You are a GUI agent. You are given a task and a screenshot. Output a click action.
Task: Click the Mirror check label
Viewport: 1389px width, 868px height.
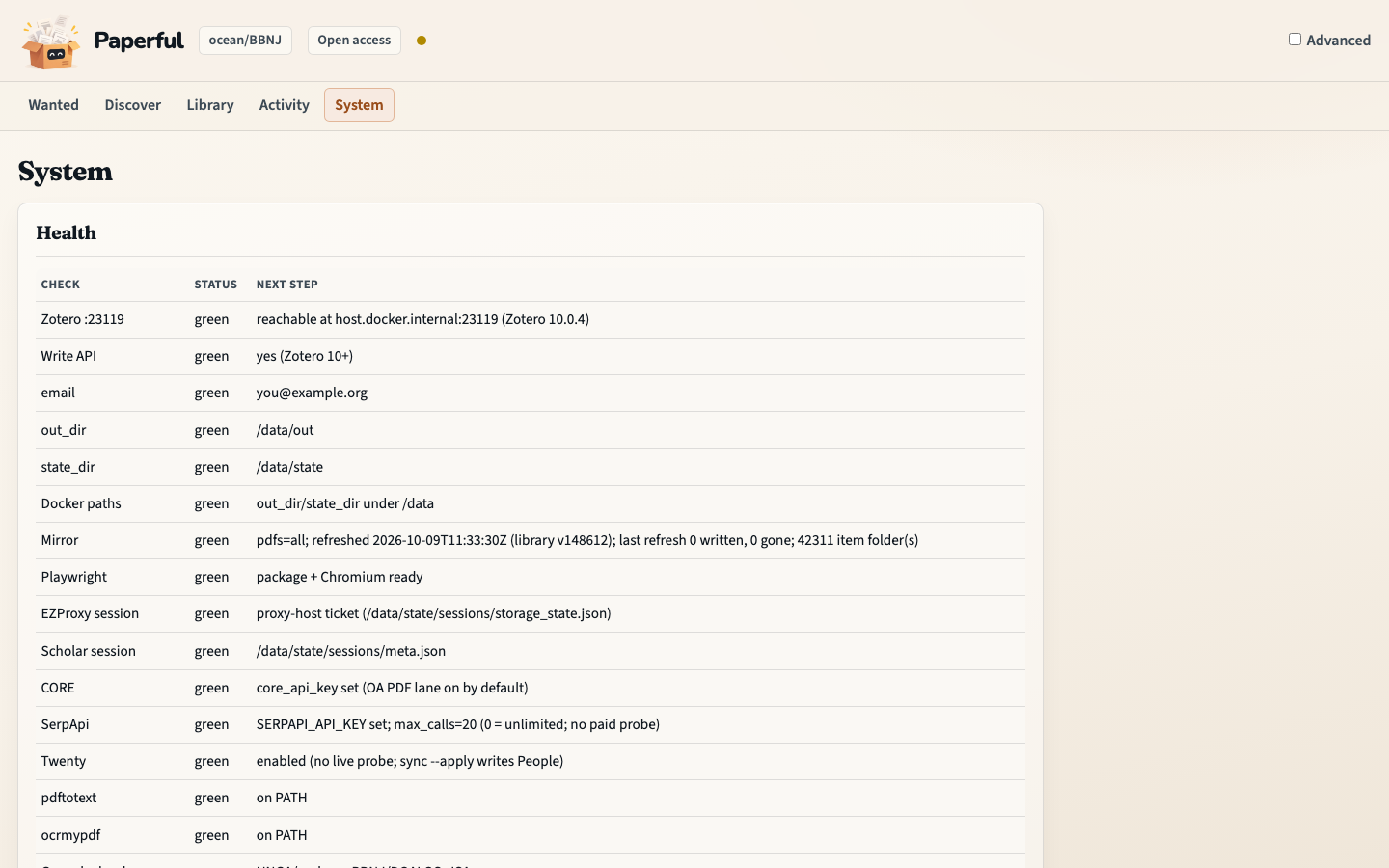[60, 540]
